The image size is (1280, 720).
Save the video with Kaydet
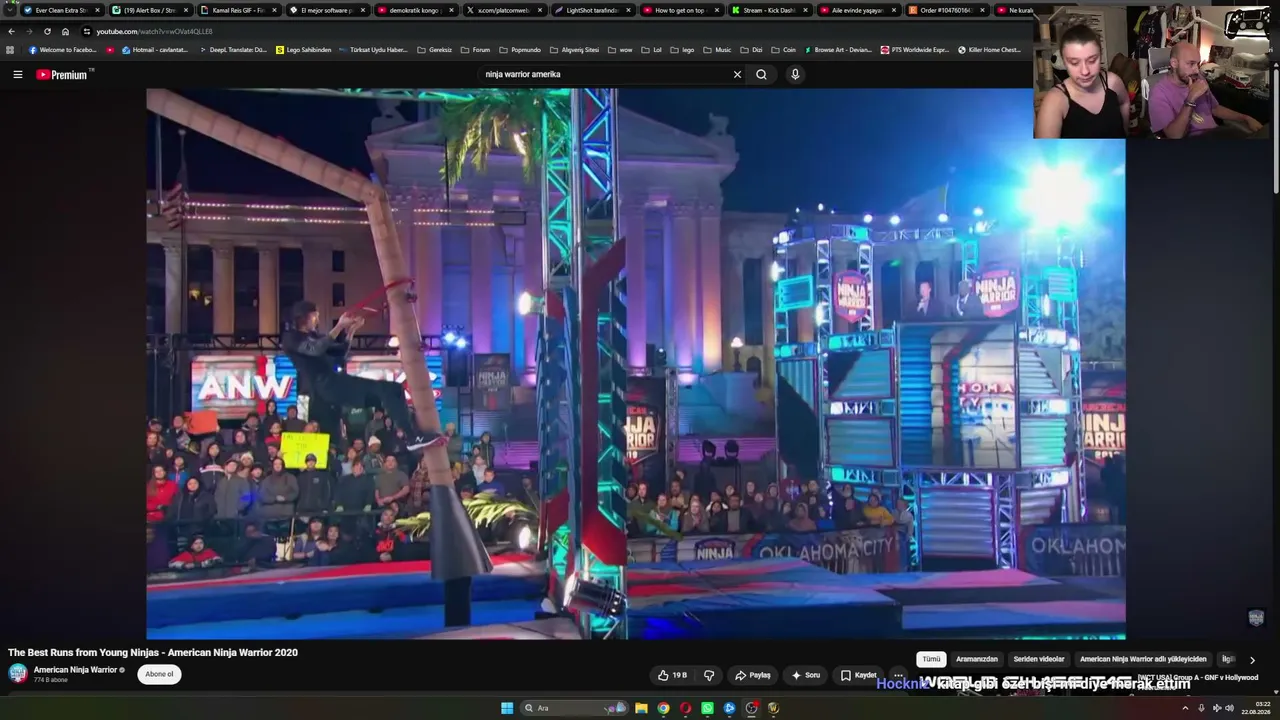point(859,675)
